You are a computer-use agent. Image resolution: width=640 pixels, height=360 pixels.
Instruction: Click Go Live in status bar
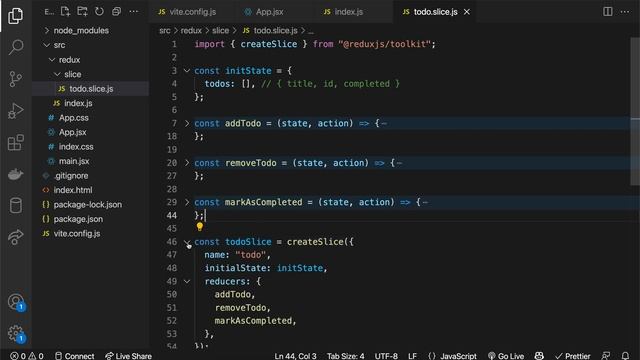point(506,356)
